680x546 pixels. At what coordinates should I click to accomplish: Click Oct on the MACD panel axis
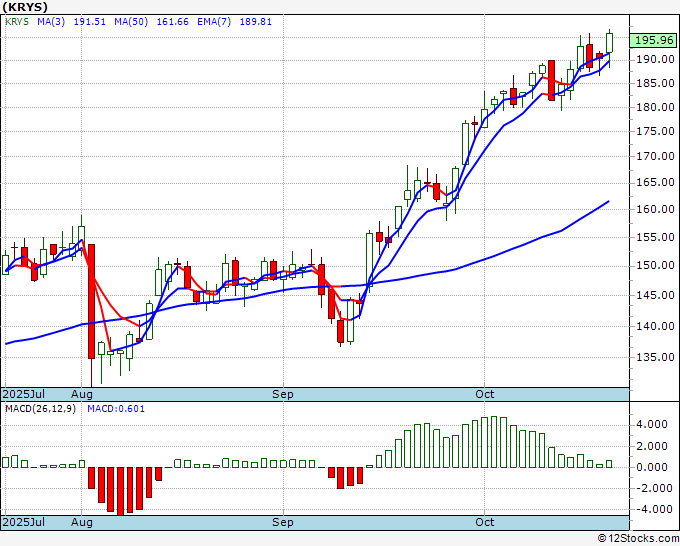coord(484,522)
